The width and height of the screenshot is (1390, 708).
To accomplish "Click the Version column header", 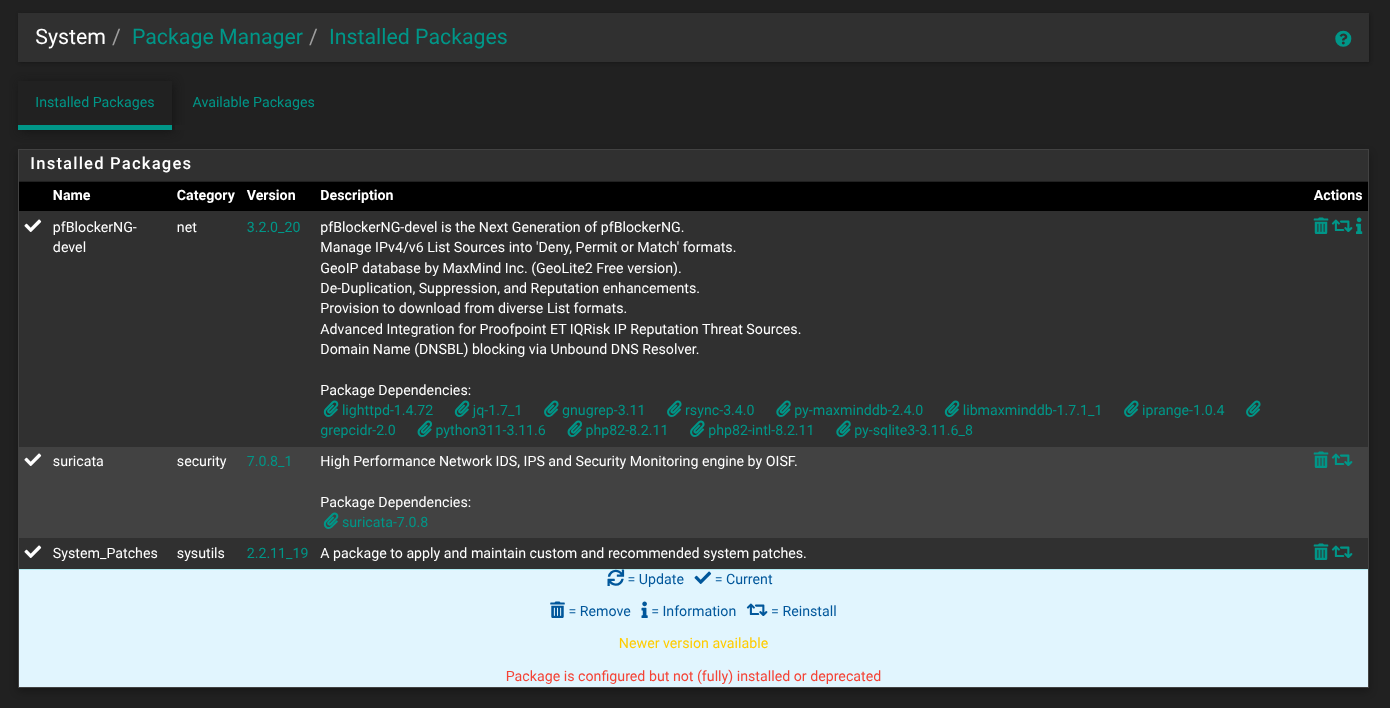I will [x=271, y=195].
